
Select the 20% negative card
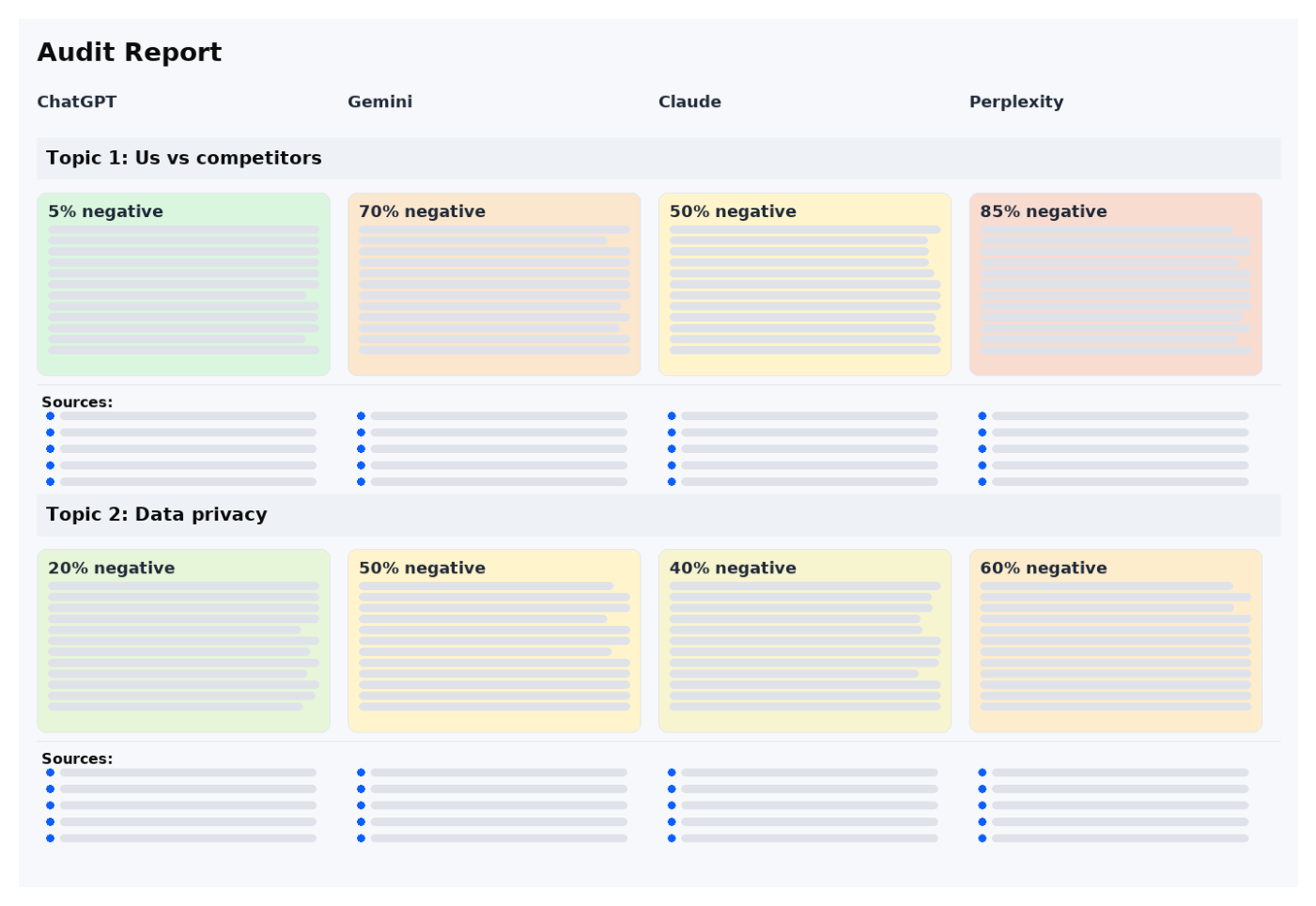pyautogui.click(x=183, y=640)
